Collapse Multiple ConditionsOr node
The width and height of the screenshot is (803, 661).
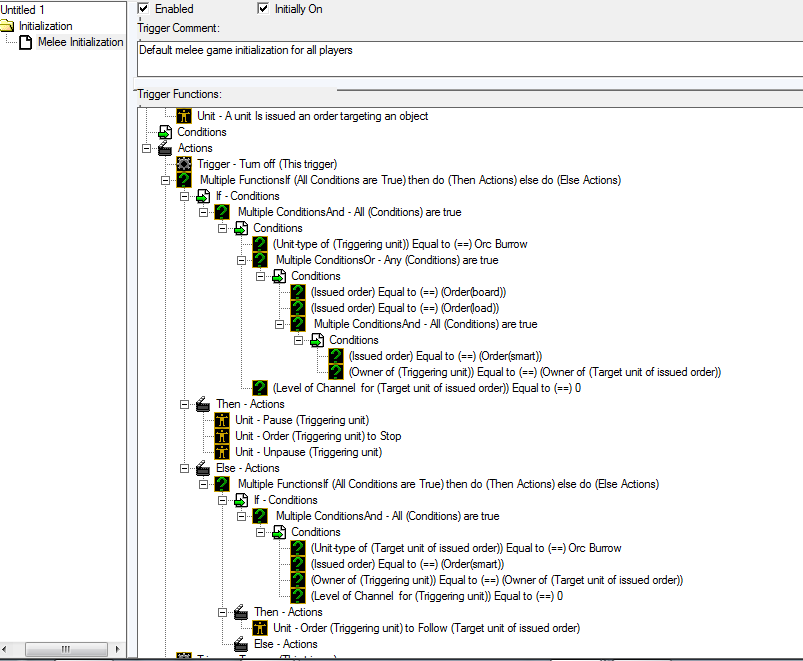241,260
